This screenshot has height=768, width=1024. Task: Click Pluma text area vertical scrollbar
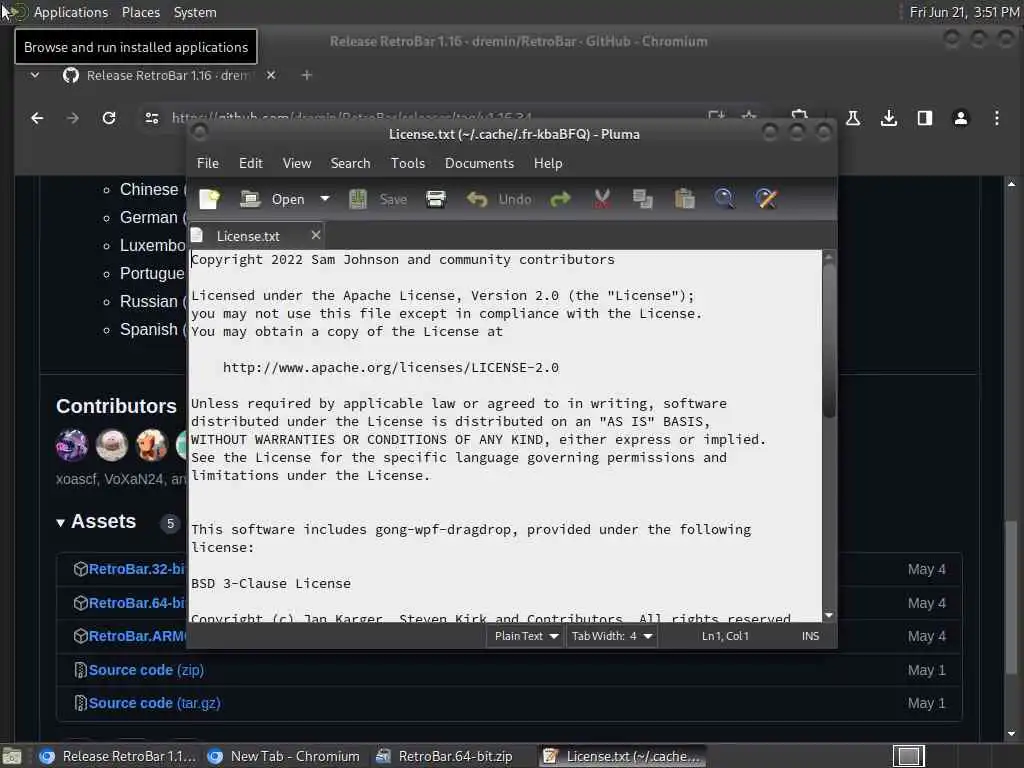click(x=829, y=340)
